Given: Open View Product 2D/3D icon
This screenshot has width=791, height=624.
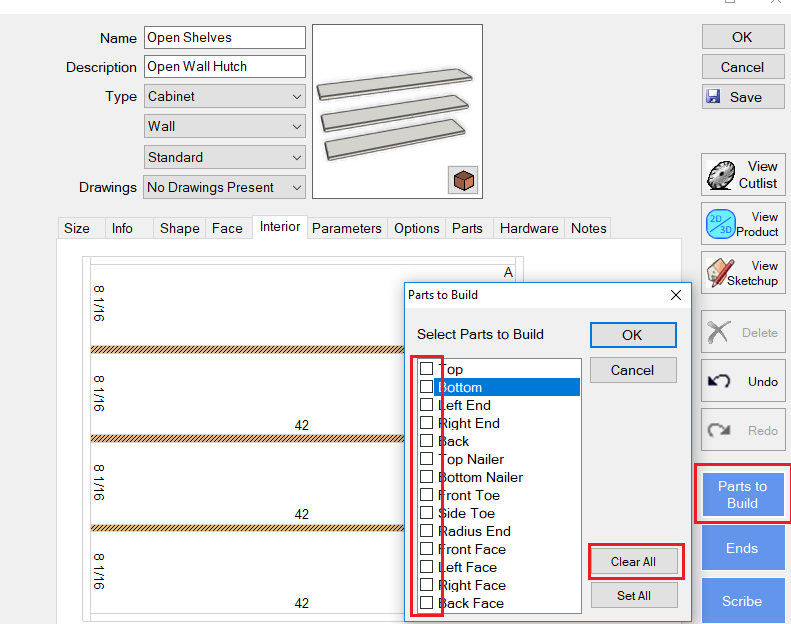Looking at the screenshot, I should click(x=721, y=223).
